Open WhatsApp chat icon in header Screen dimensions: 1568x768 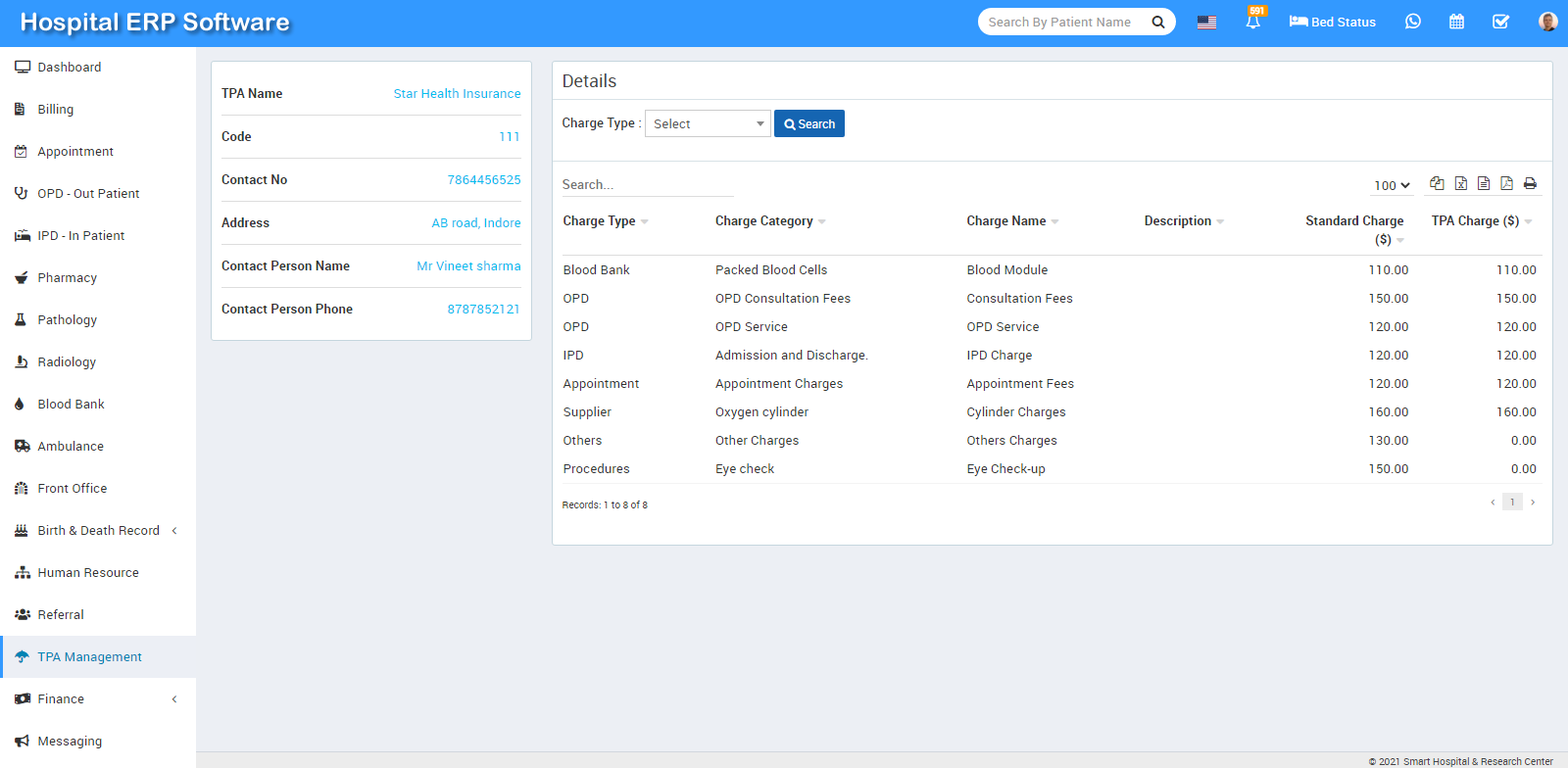[x=1412, y=22]
